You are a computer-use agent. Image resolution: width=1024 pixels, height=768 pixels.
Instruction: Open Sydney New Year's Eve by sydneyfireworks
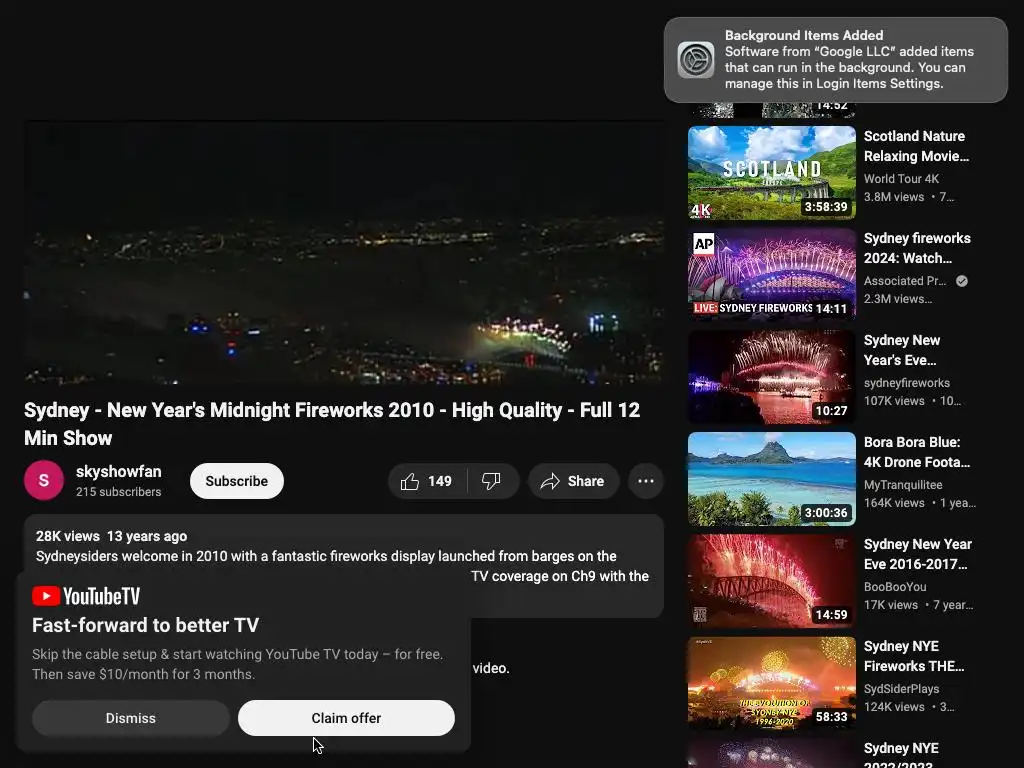(902, 350)
